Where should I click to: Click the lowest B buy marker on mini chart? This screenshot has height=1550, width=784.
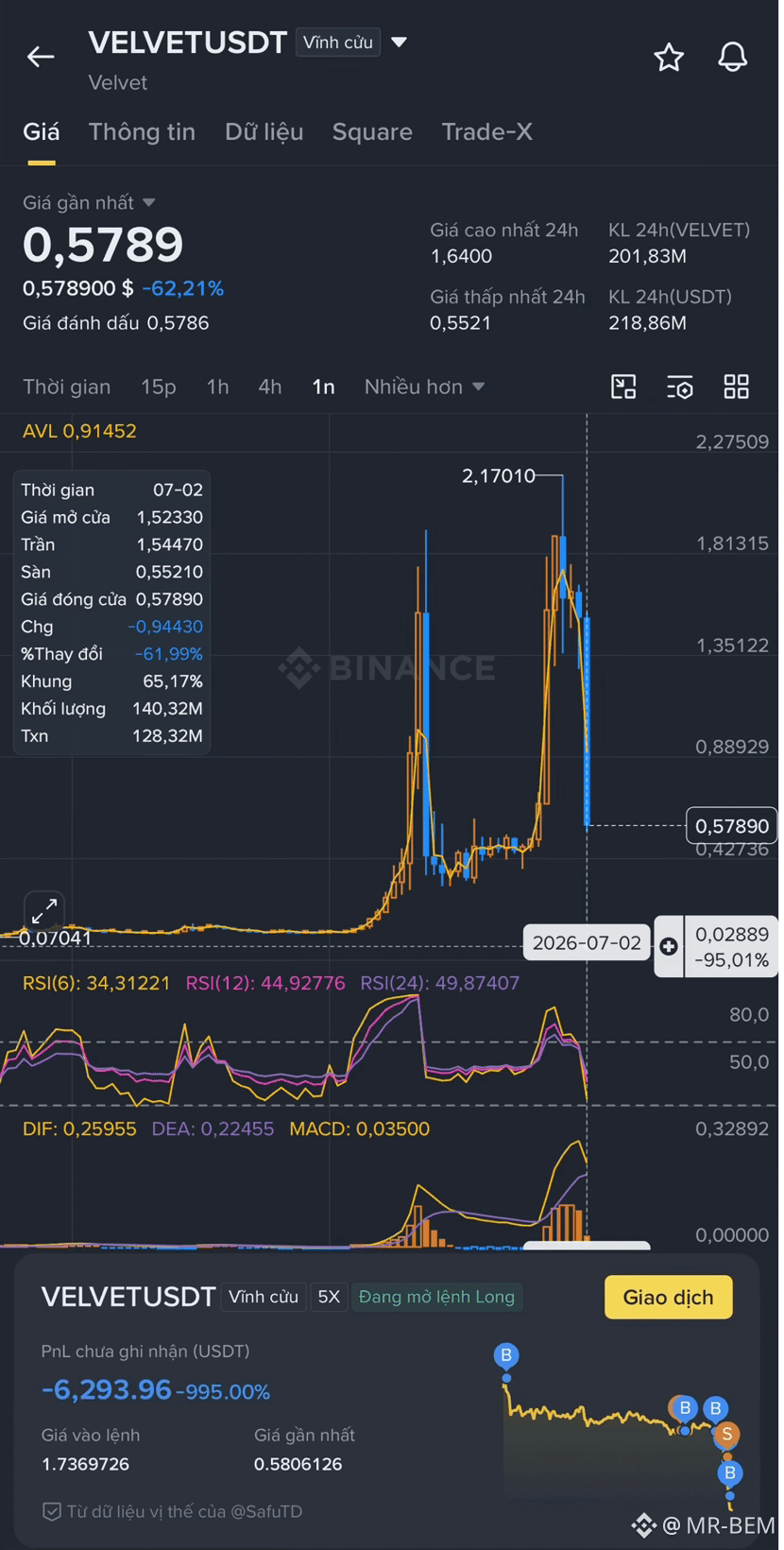coord(729,1472)
